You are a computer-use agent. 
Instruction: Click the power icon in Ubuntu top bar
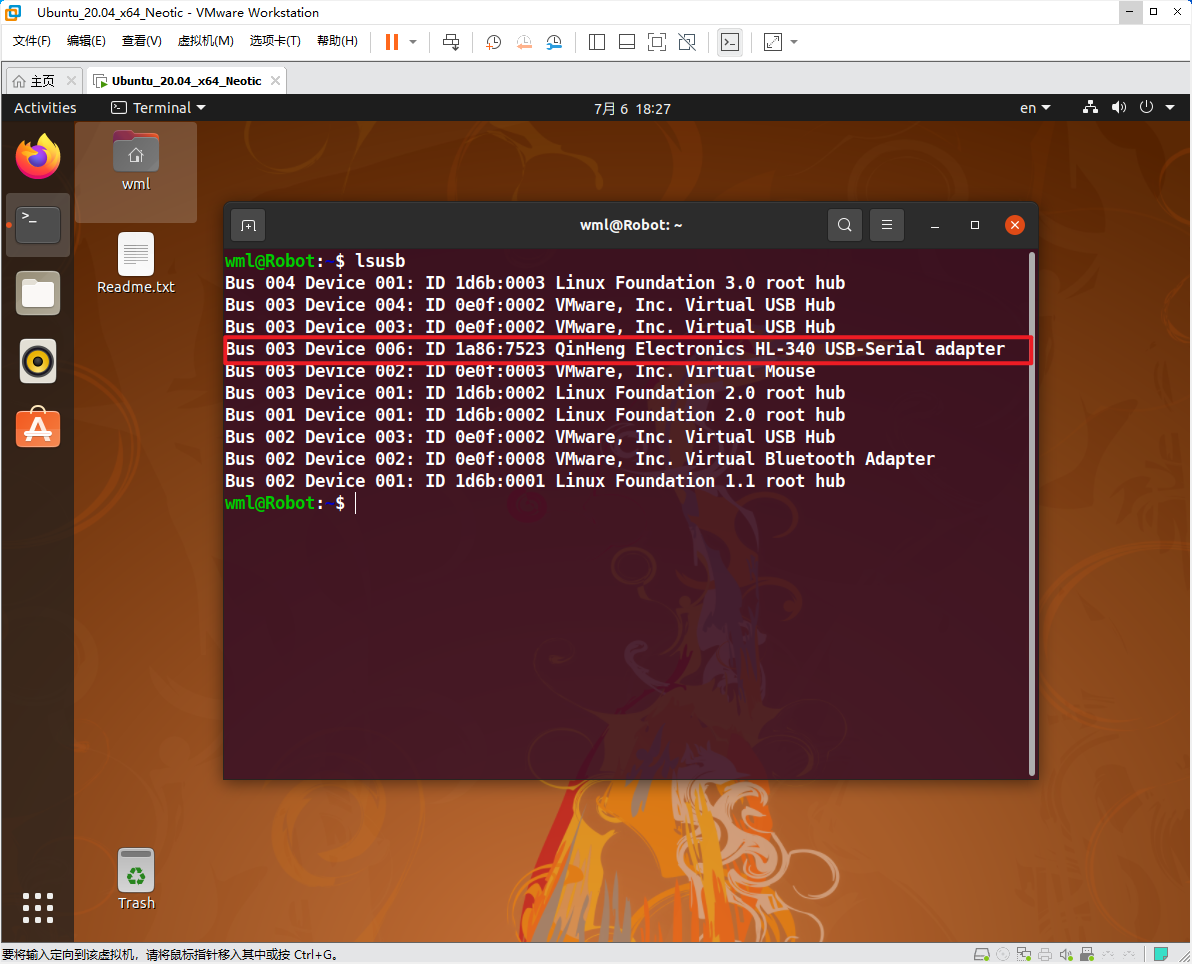pyautogui.click(x=1146, y=107)
